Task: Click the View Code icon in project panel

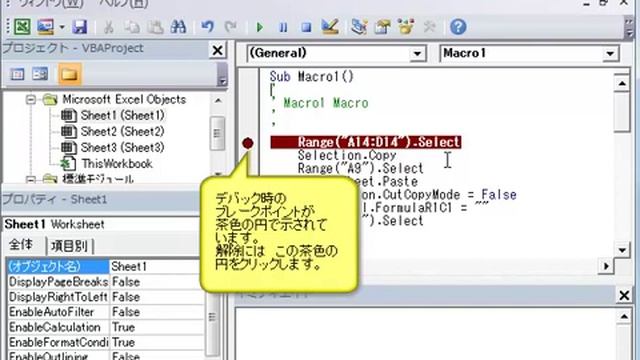Action: point(17,74)
